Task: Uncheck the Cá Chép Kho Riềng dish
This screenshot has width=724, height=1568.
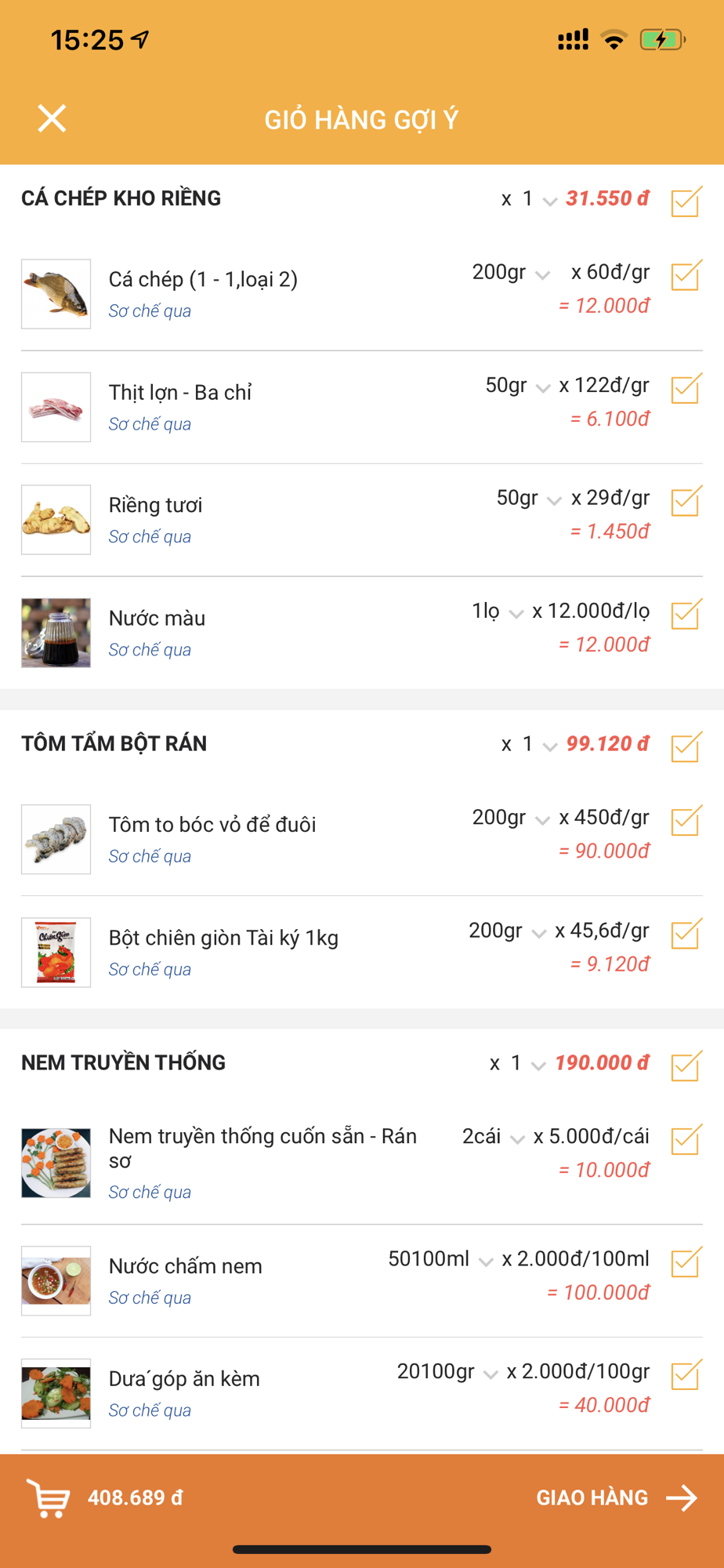Action: pos(686,201)
